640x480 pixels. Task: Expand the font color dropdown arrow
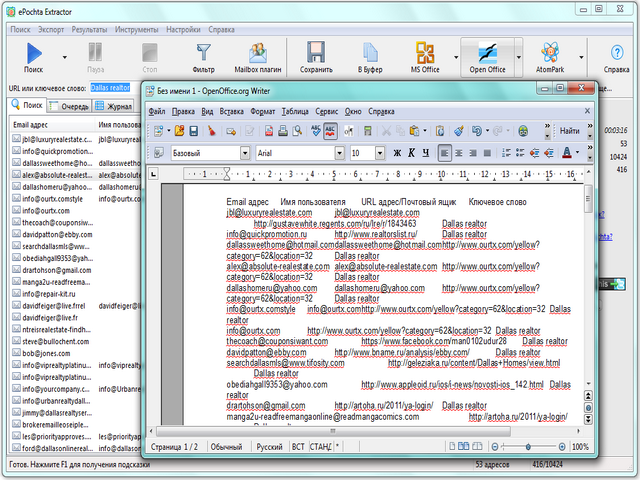tap(577, 153)
